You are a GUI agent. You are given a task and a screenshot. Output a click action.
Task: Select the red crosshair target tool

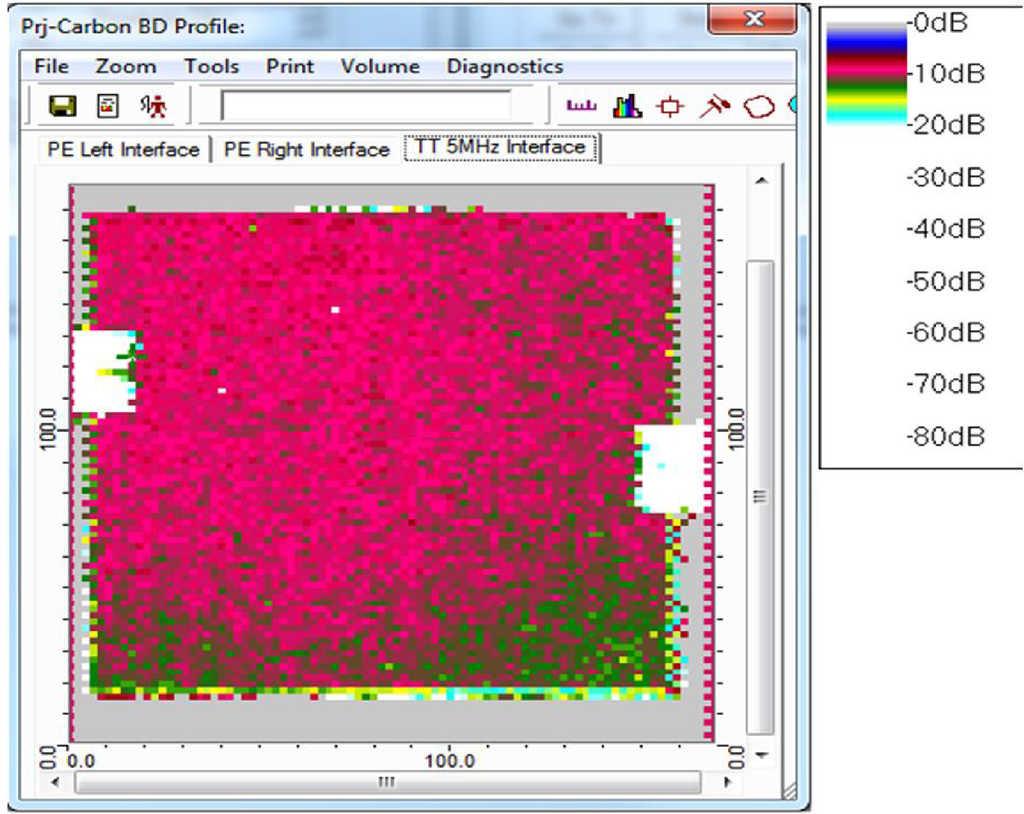669,106
